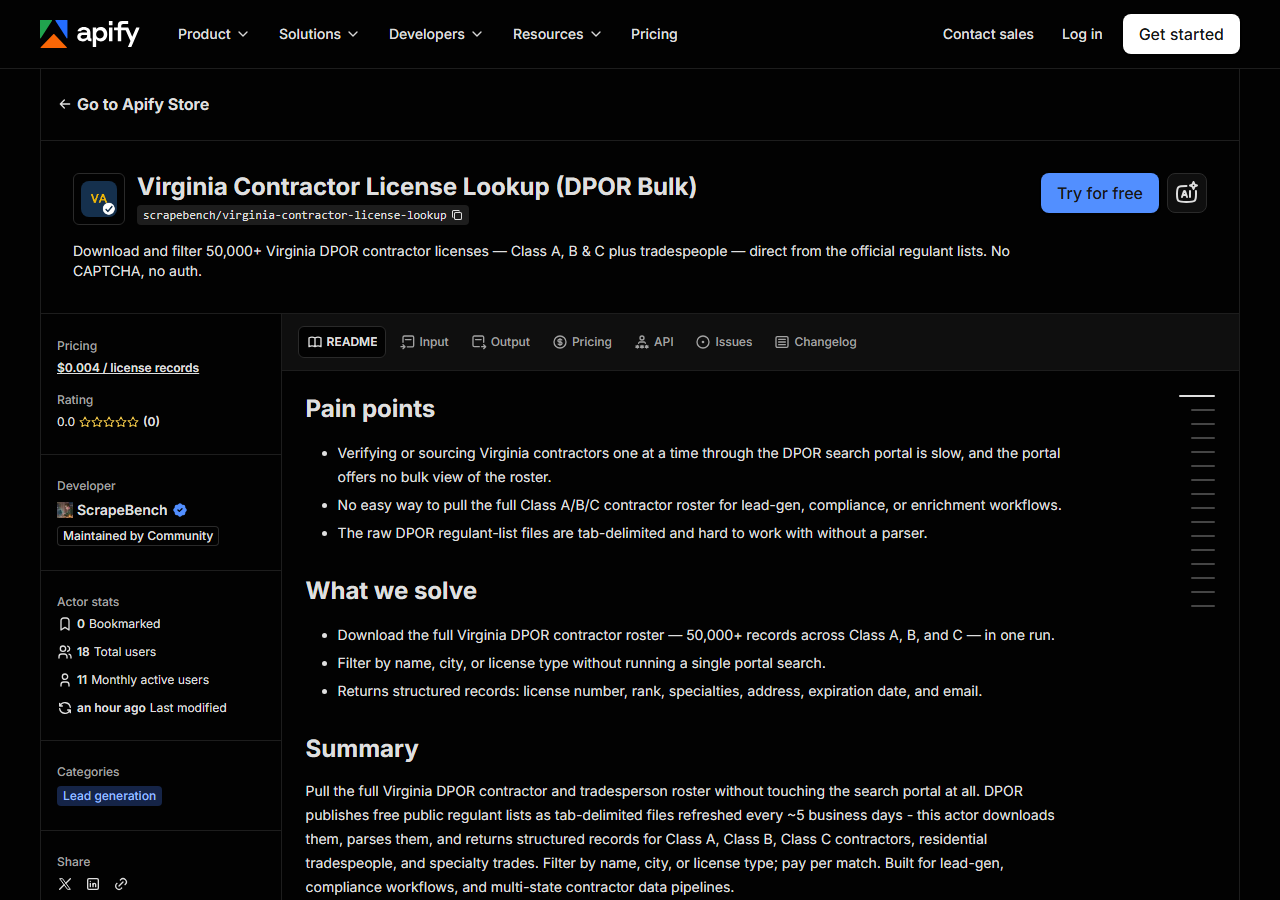Open the Product dropdown menu
This screenshot has width=1280, height=900.
[x=212, y=34]
